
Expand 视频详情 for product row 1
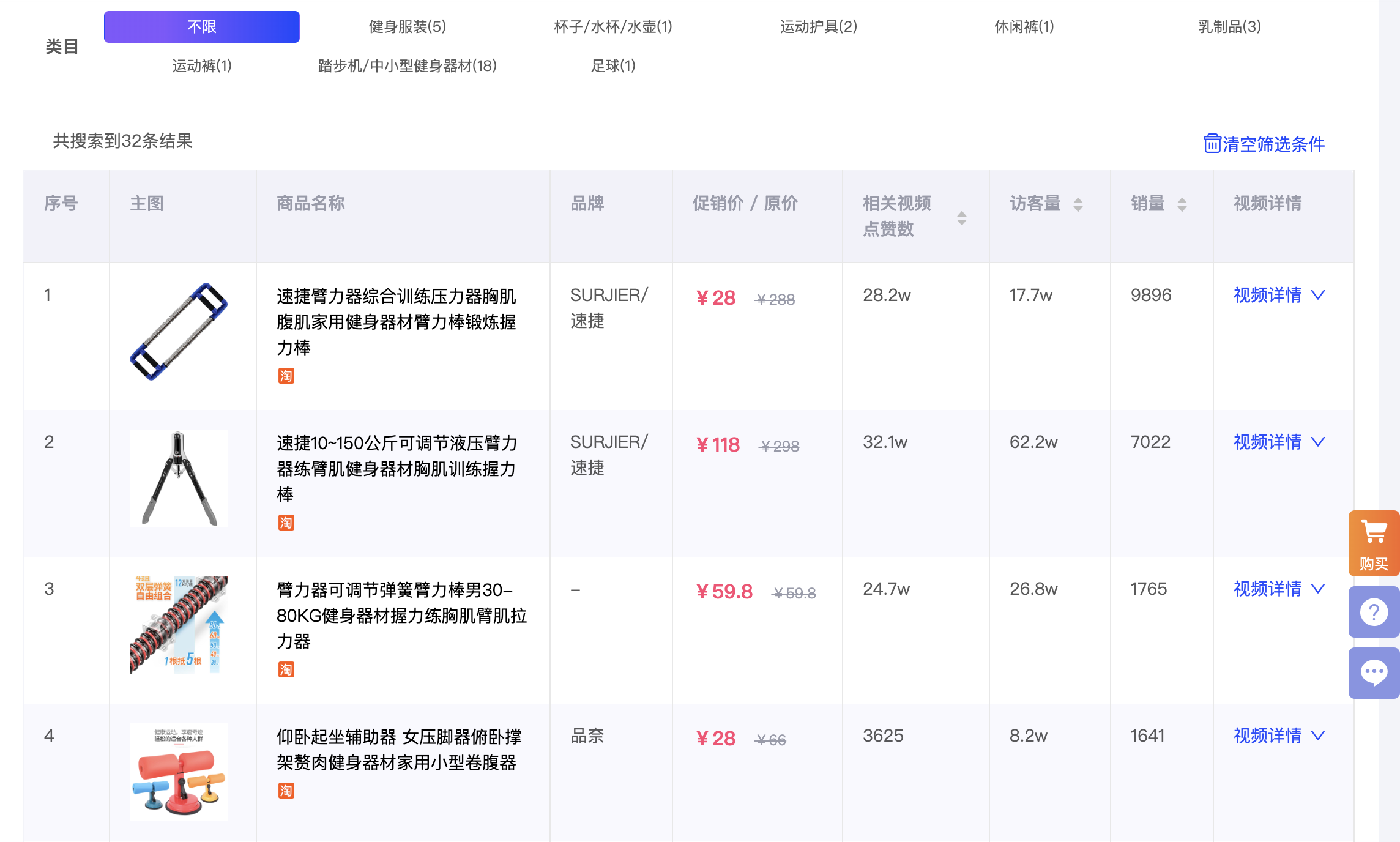tap(1278, 295)
